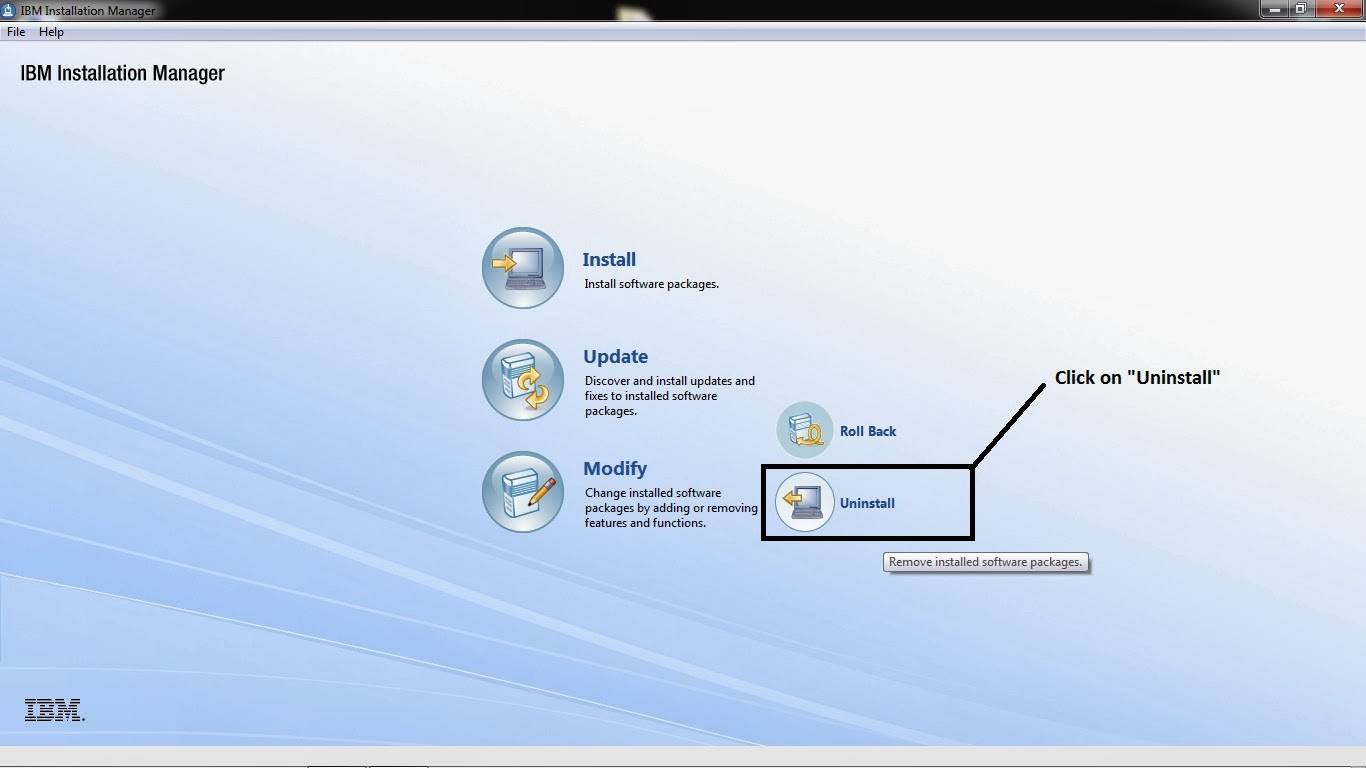Click the Modify link
Viewport: 1366px width, 768px height.
614,468
